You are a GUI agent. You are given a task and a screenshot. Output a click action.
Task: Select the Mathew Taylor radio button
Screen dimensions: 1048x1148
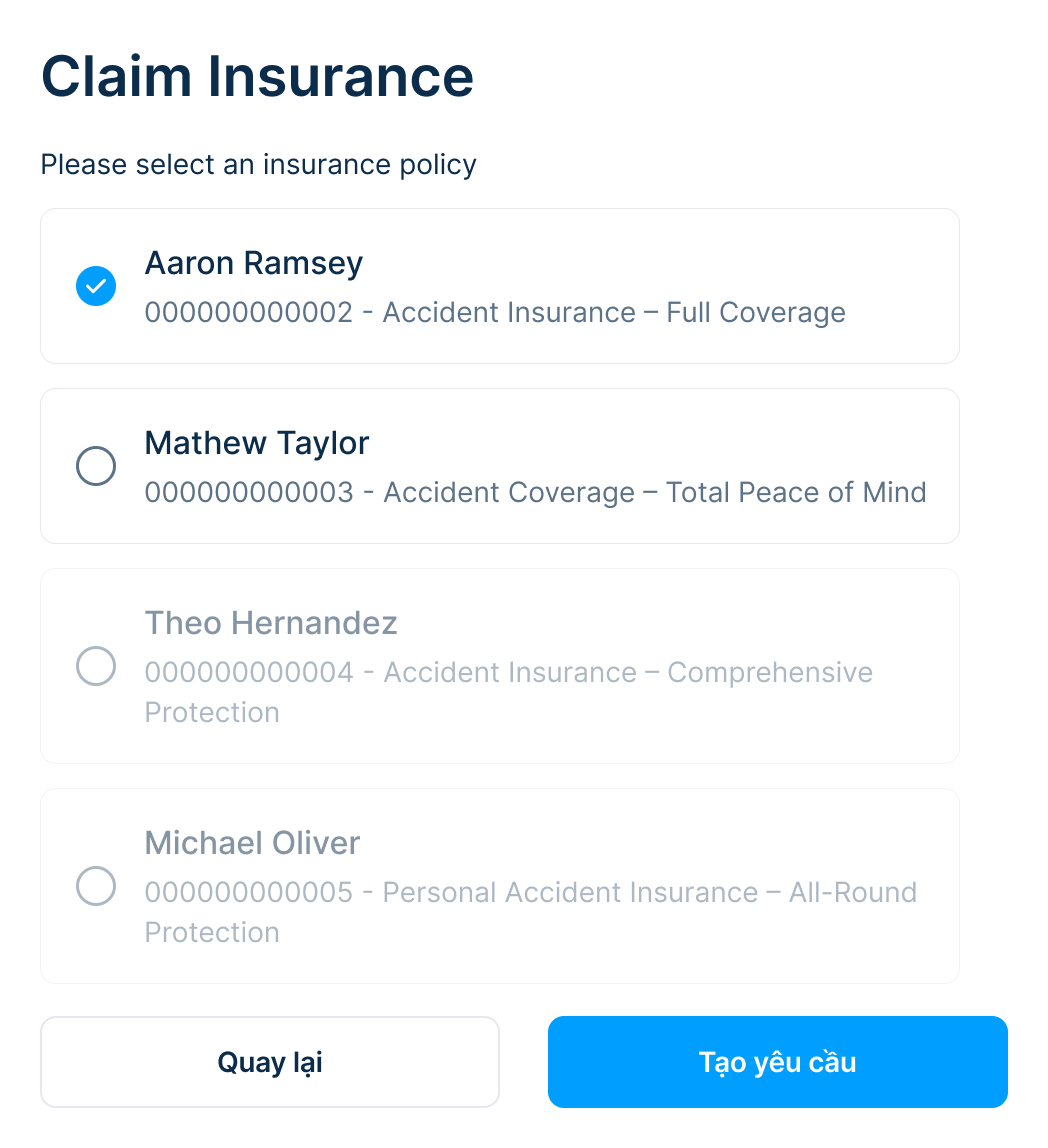click(96, 466)
